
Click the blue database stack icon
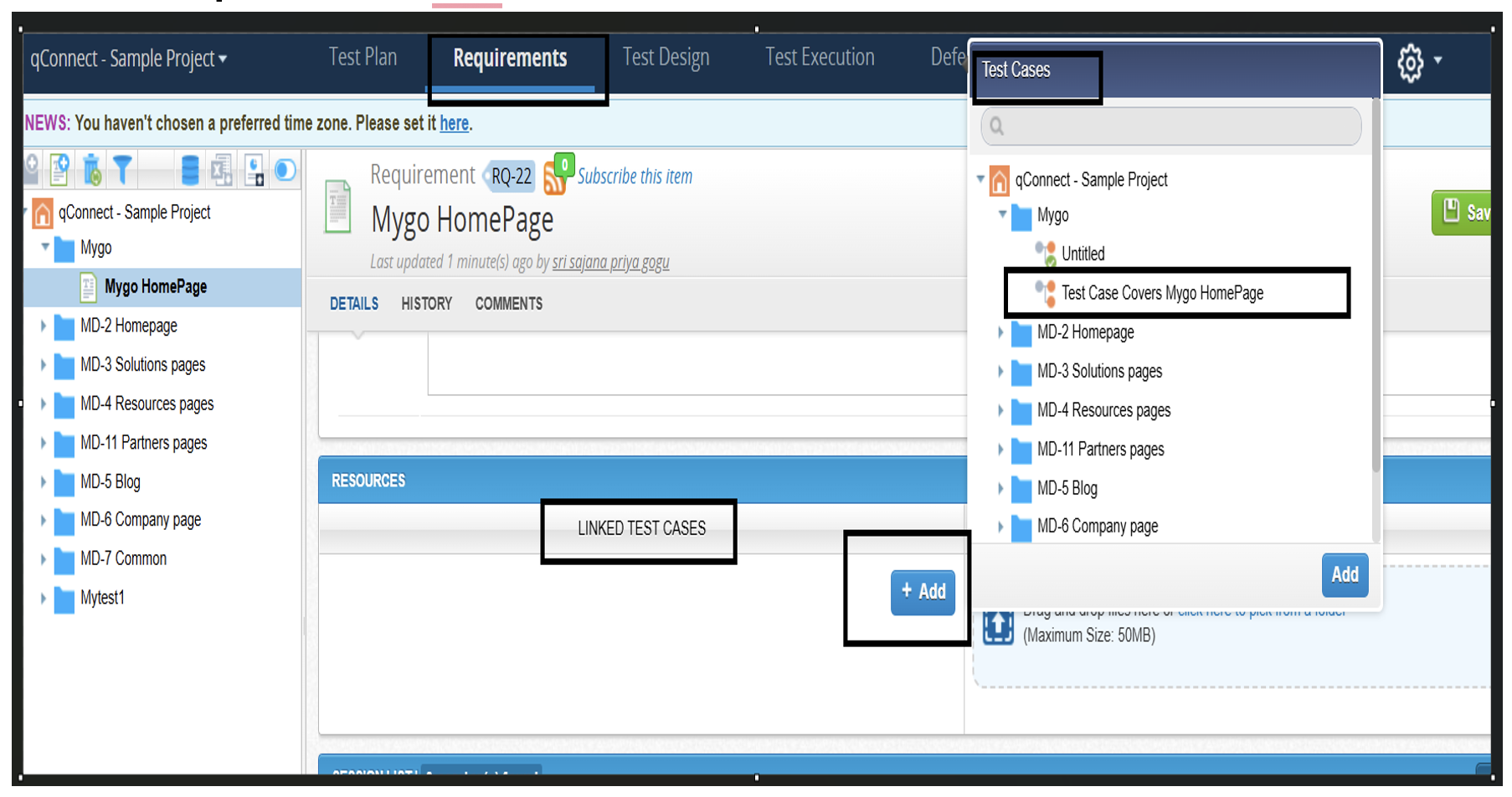point(190,170)
